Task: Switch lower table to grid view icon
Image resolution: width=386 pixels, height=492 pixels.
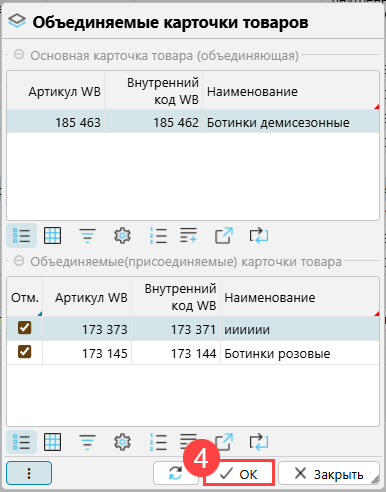Action: [53, 442]
